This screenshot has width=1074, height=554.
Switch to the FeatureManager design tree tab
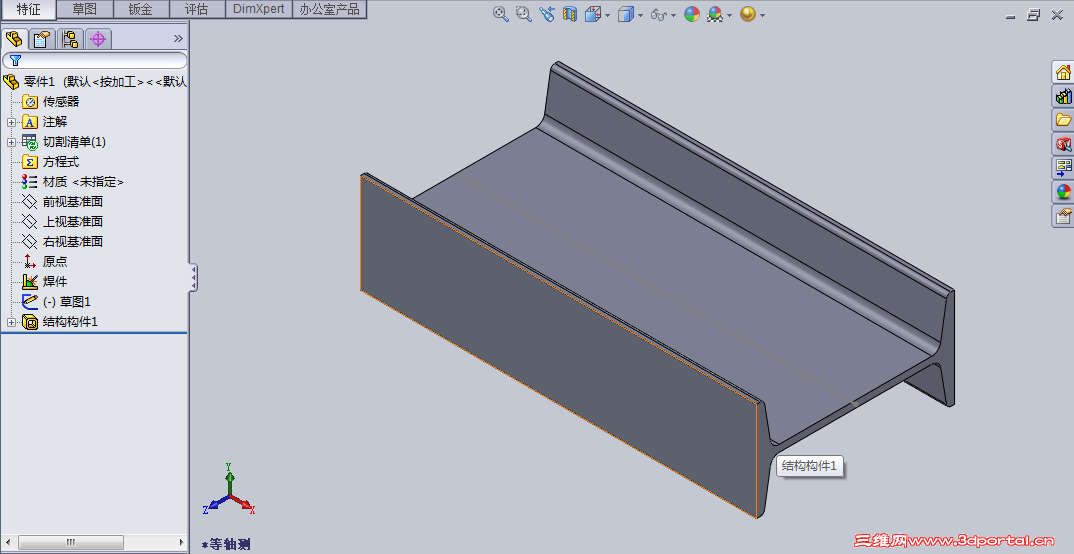(x=14, y=39)
